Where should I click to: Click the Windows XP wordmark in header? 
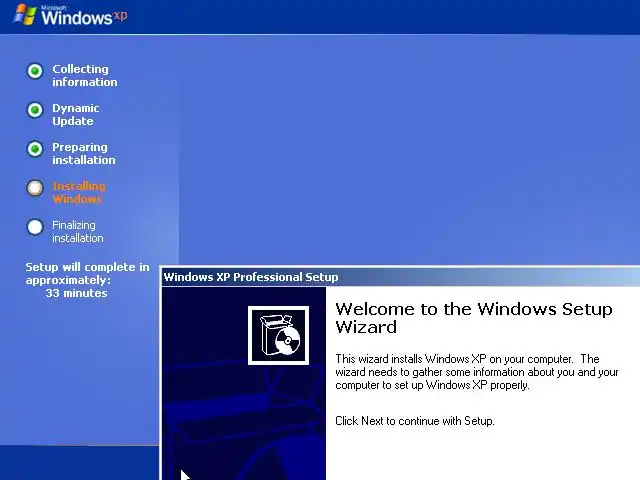tap(84, 17)
